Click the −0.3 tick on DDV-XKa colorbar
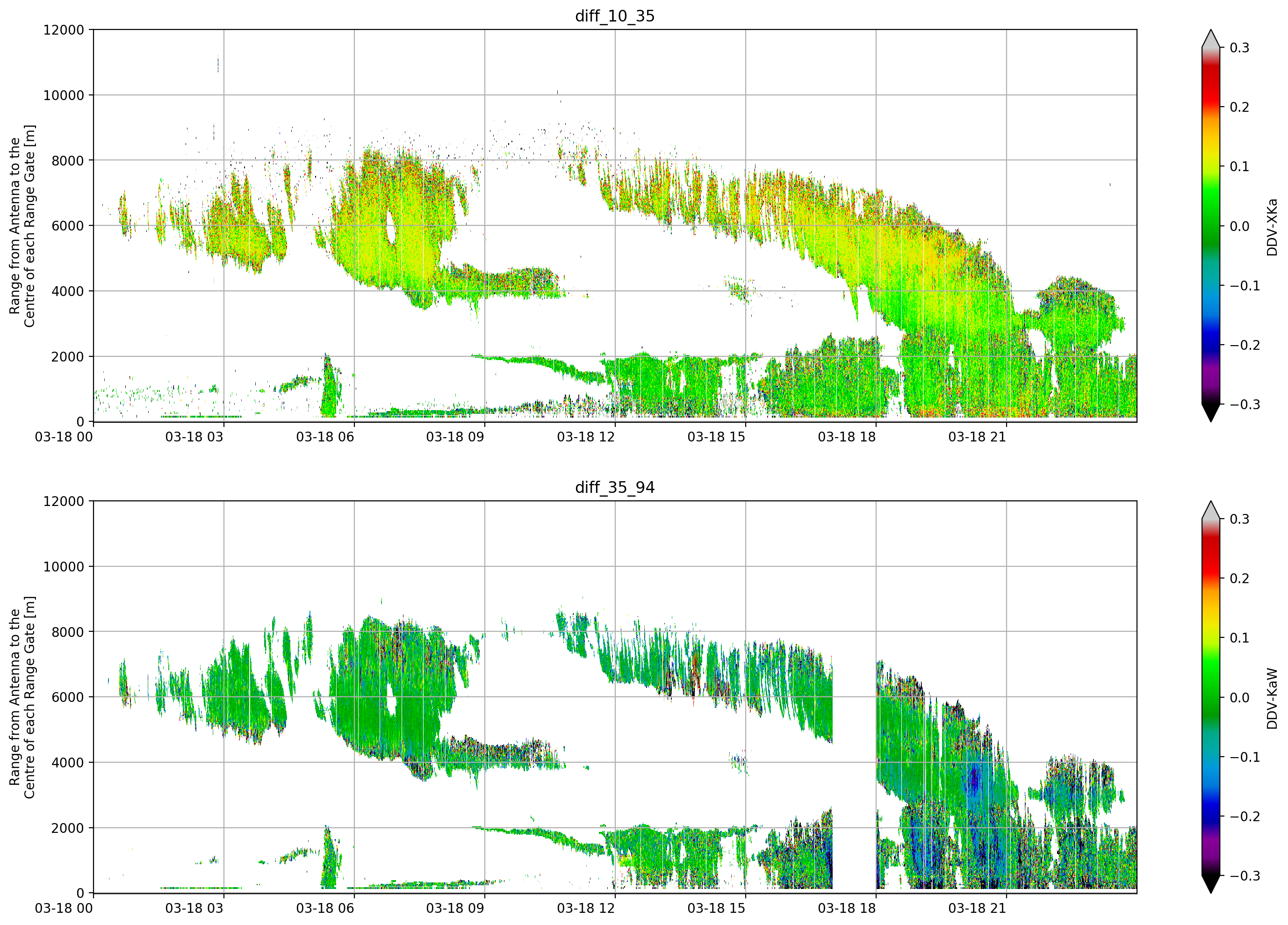The height and width of the screenshot is (925, 1288). coord(1245,404)
